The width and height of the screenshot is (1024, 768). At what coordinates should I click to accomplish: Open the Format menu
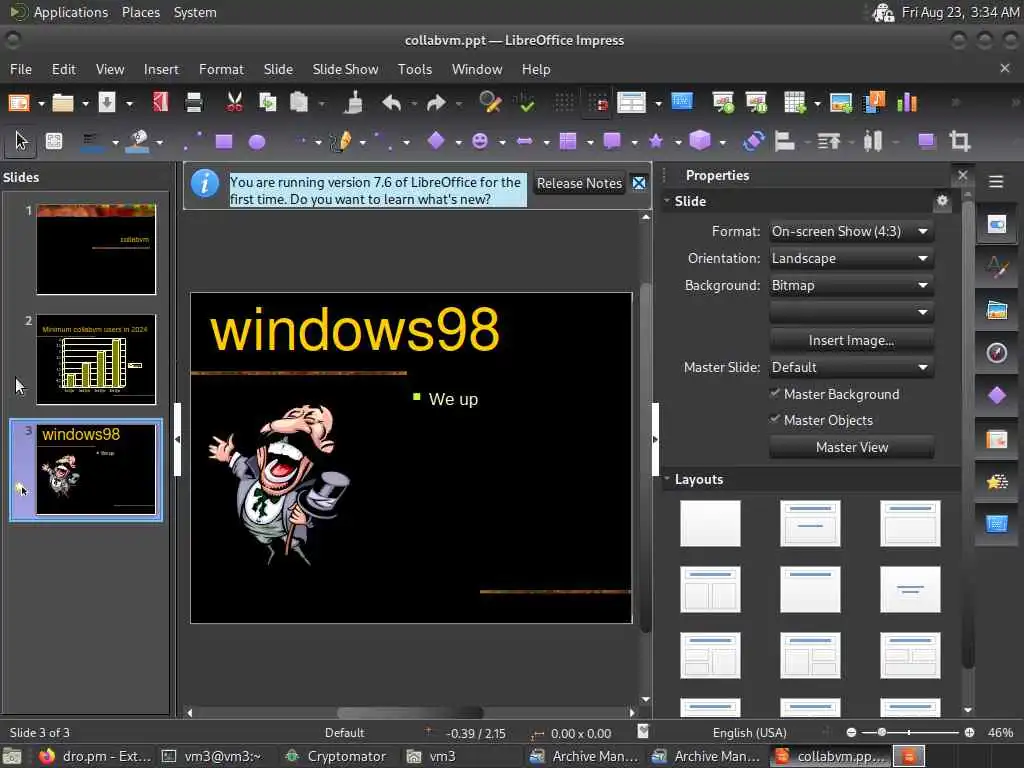click(x=221, y=69)
